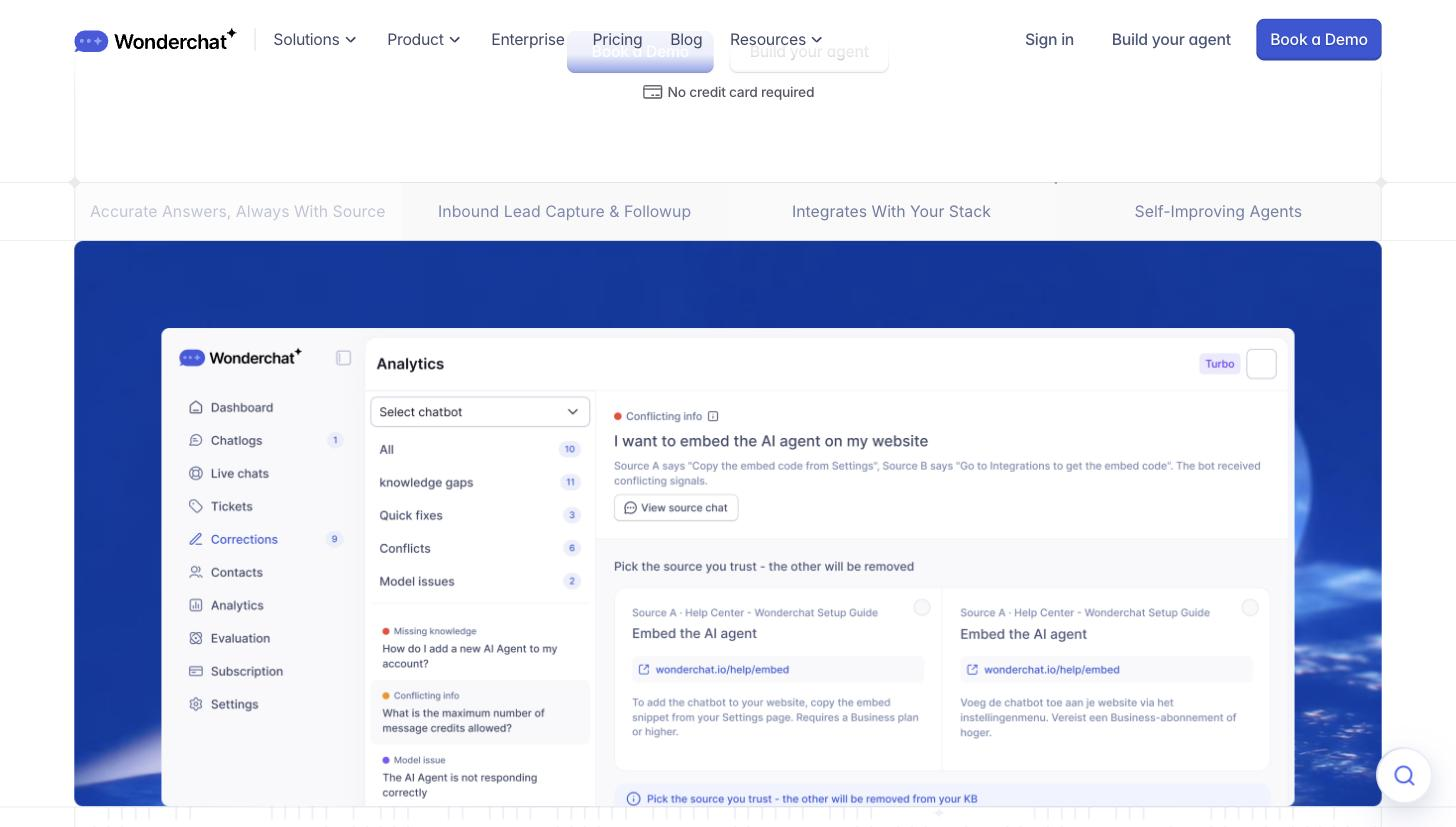The height and width of the screenshot is (827, 1456).
Task: Open Tickets in sidebar
Action: point(221,507)
